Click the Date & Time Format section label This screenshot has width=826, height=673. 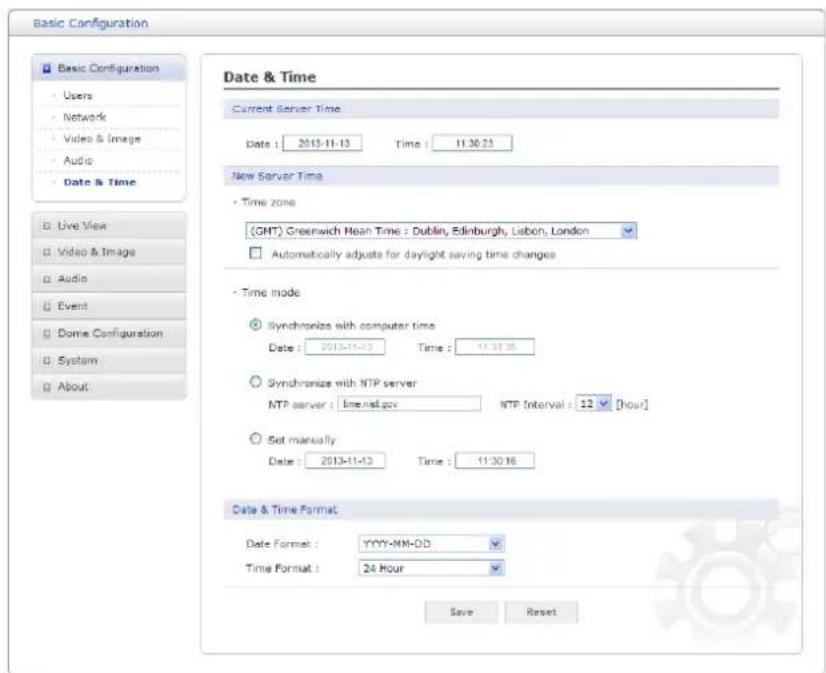285,510
